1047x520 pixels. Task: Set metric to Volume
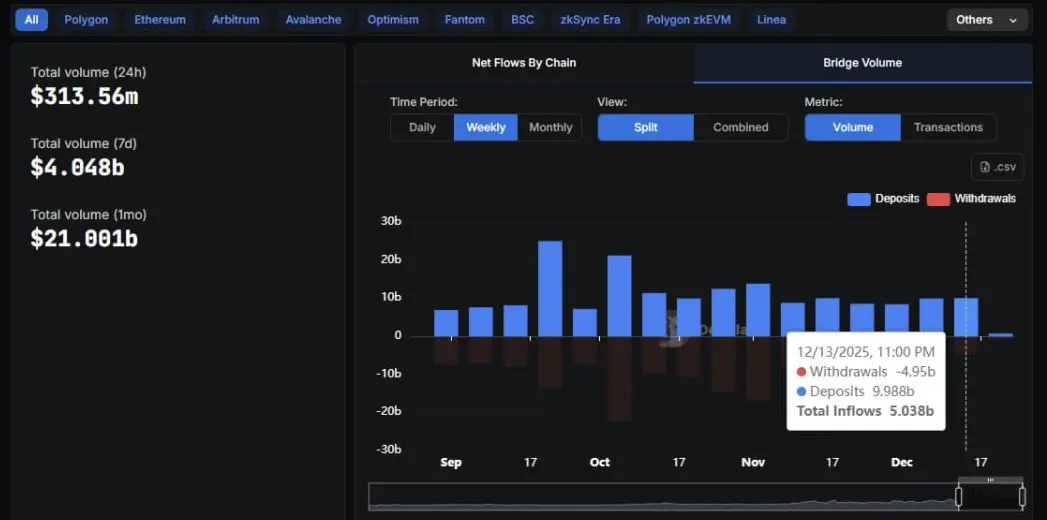coord(853,127)
